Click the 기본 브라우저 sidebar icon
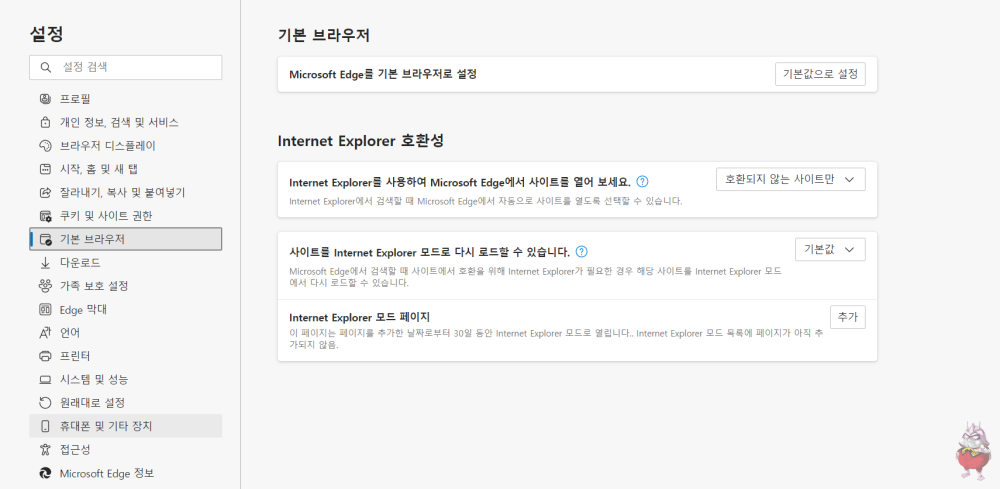The height and width of the screenshot is (489, 1000). point(45,239)
